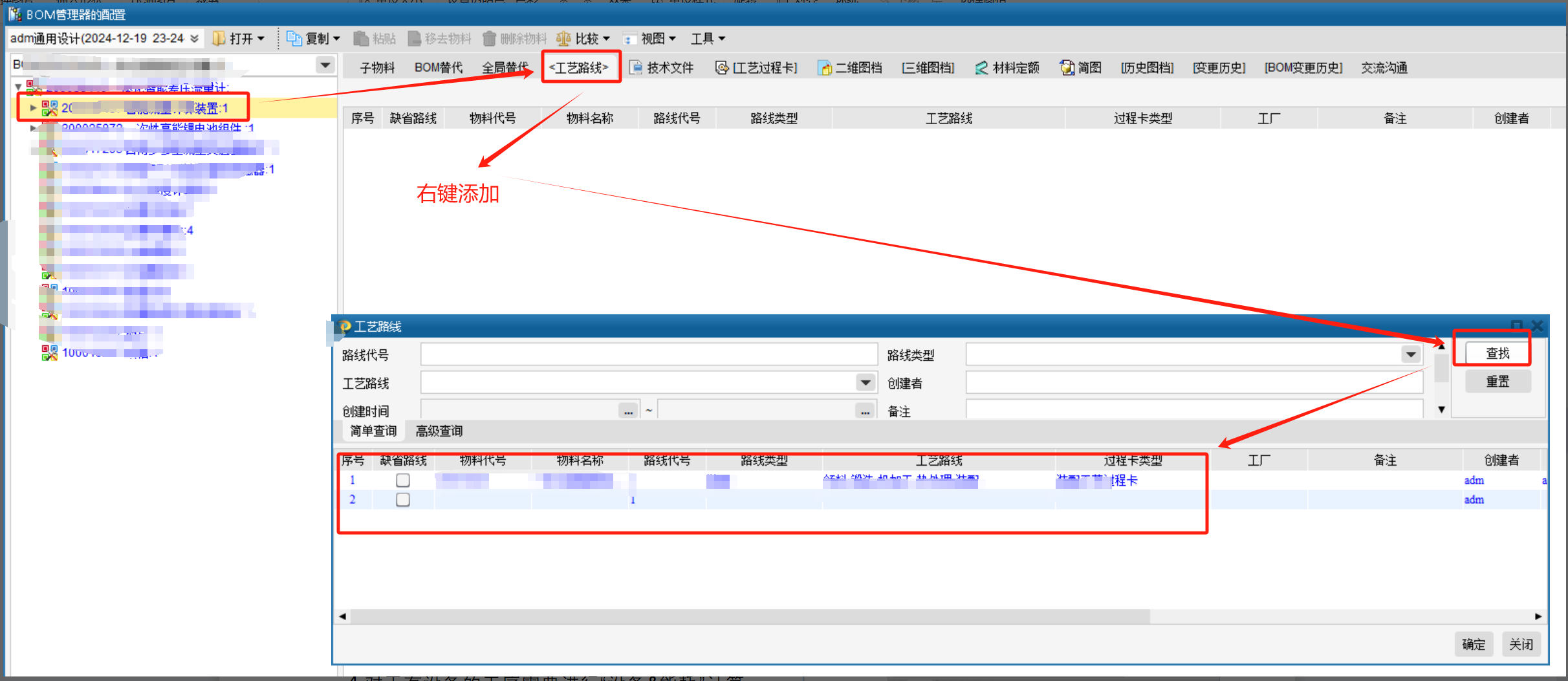Click the 材料定额 icon
Viewport: 1568px width, 681px height.
982,68
